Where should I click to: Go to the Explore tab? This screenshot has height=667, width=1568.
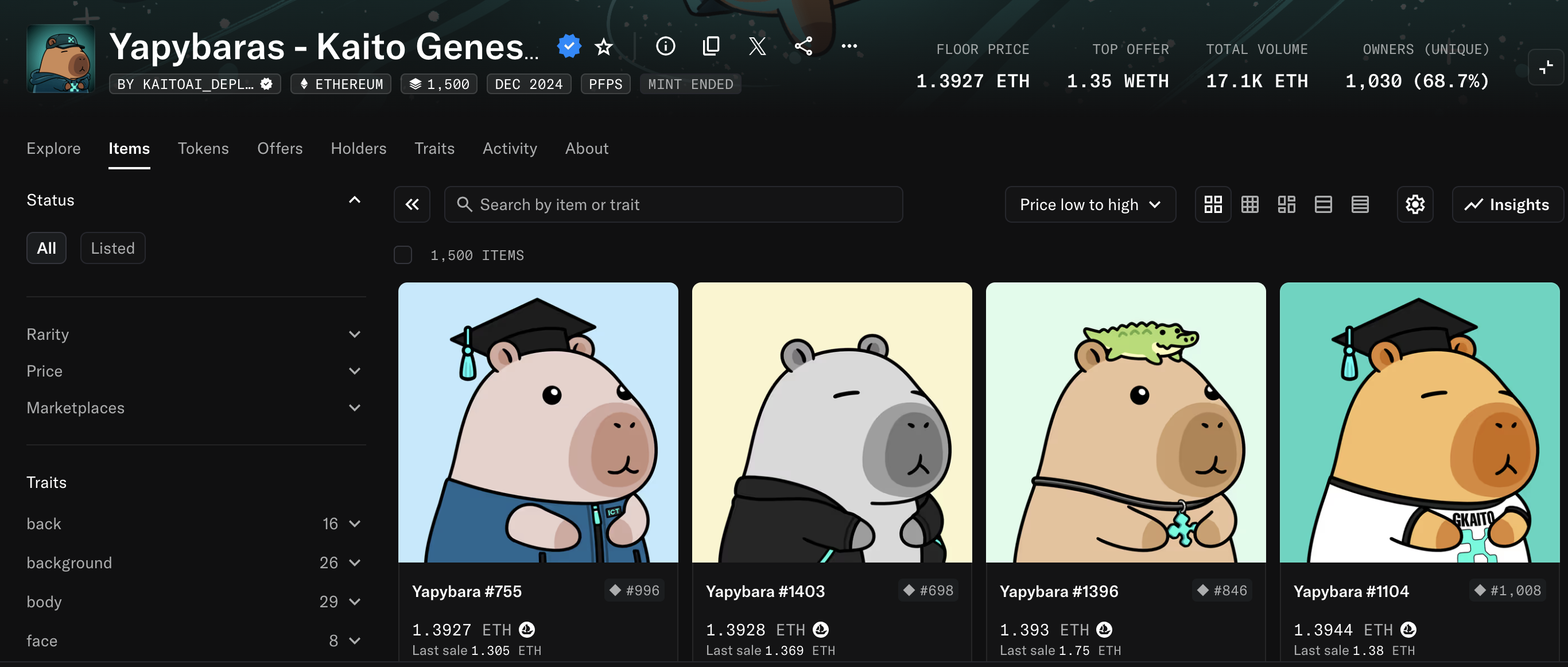click(53, 149)
